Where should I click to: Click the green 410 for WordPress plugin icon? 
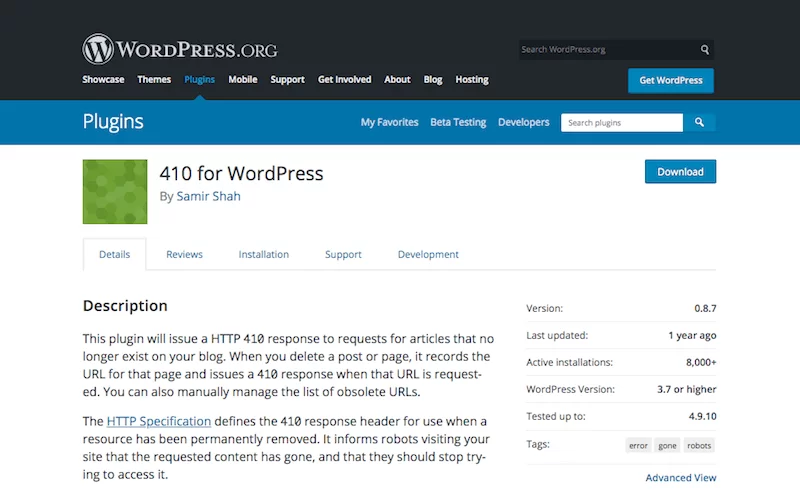click(x=115, y=191)
